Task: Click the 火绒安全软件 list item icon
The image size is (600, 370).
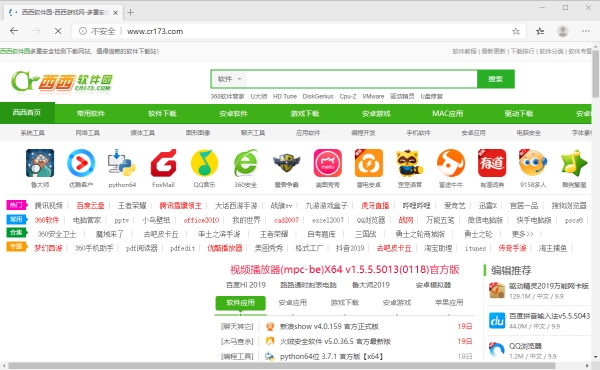Action: pos(270,341)
